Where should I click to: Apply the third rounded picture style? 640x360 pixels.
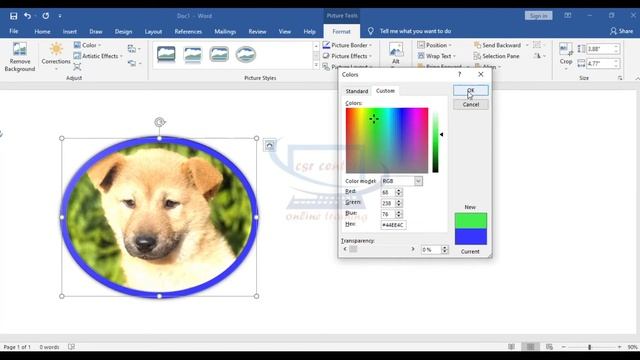pos(219,54)
